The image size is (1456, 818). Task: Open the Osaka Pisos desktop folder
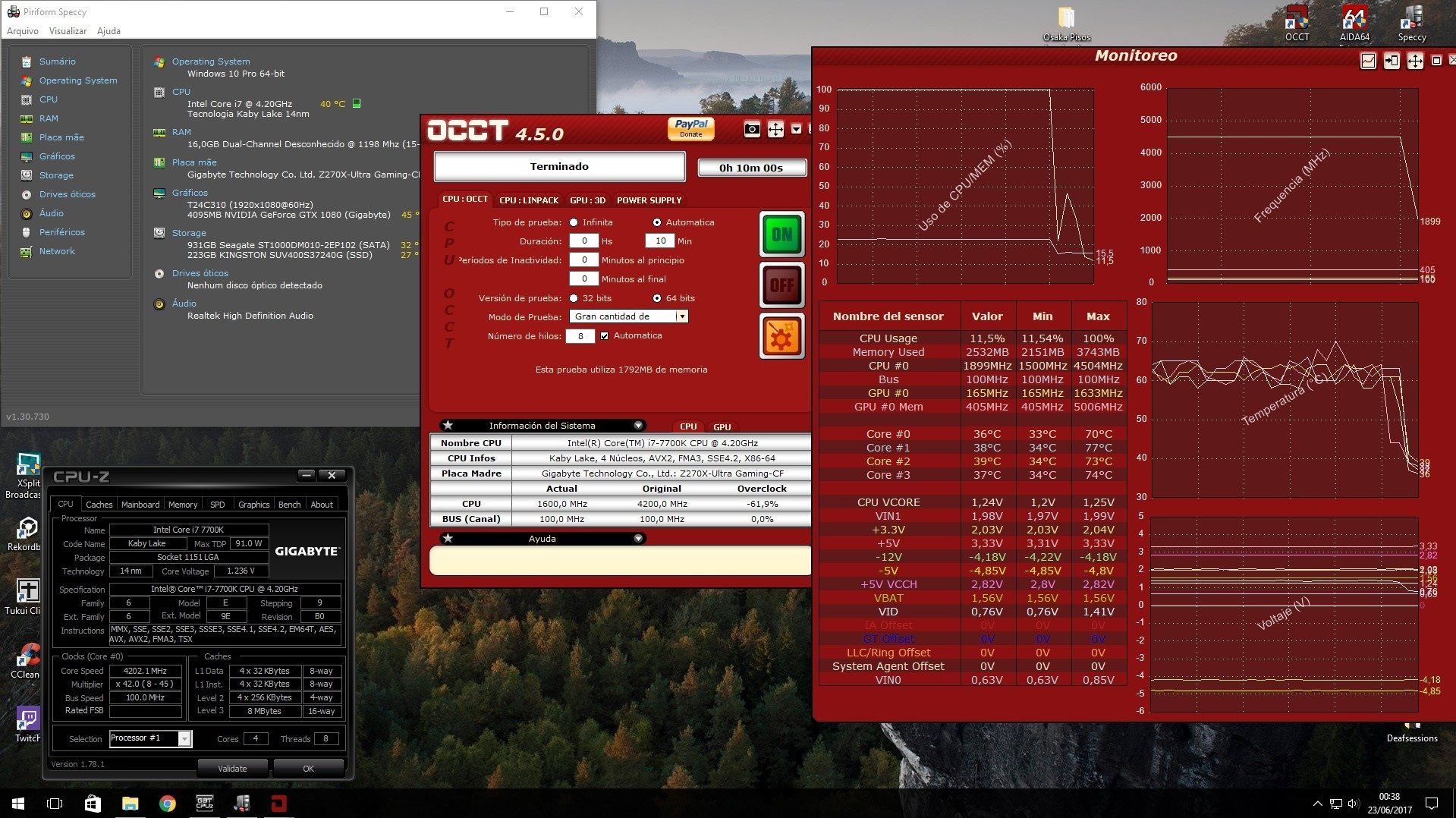(1066, 24)
